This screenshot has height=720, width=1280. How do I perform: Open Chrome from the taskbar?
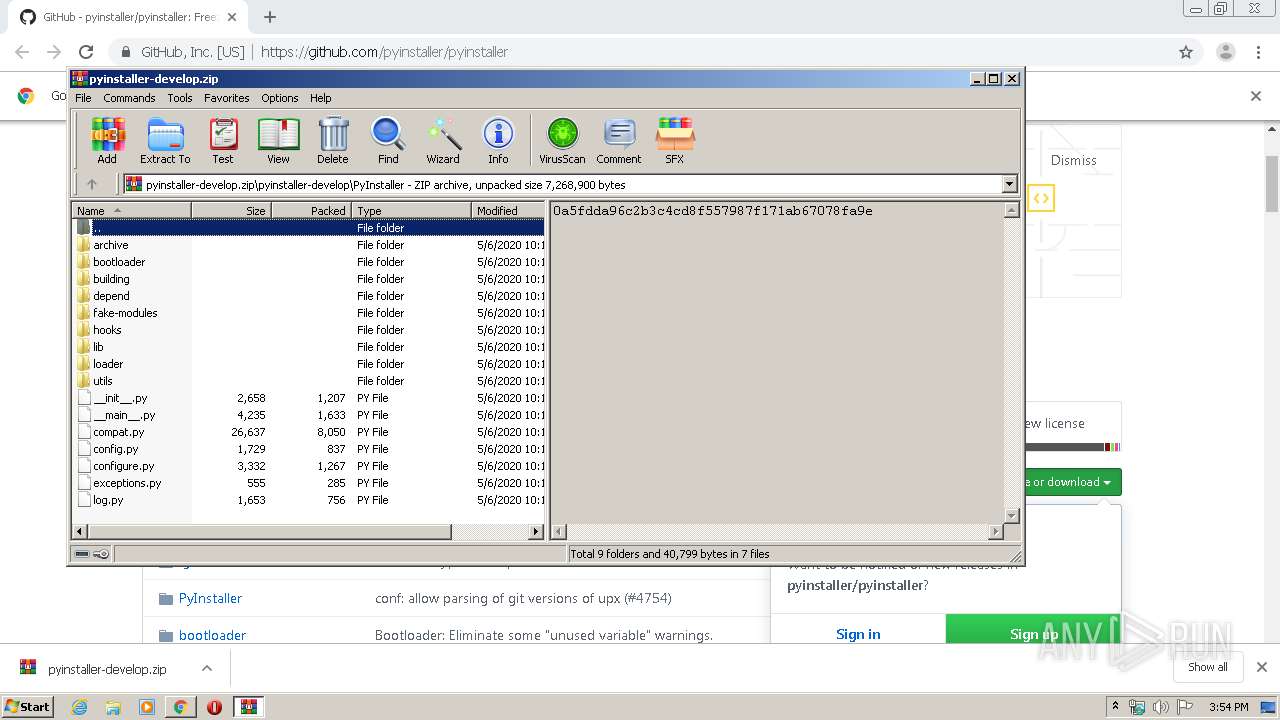pos(180,707)
